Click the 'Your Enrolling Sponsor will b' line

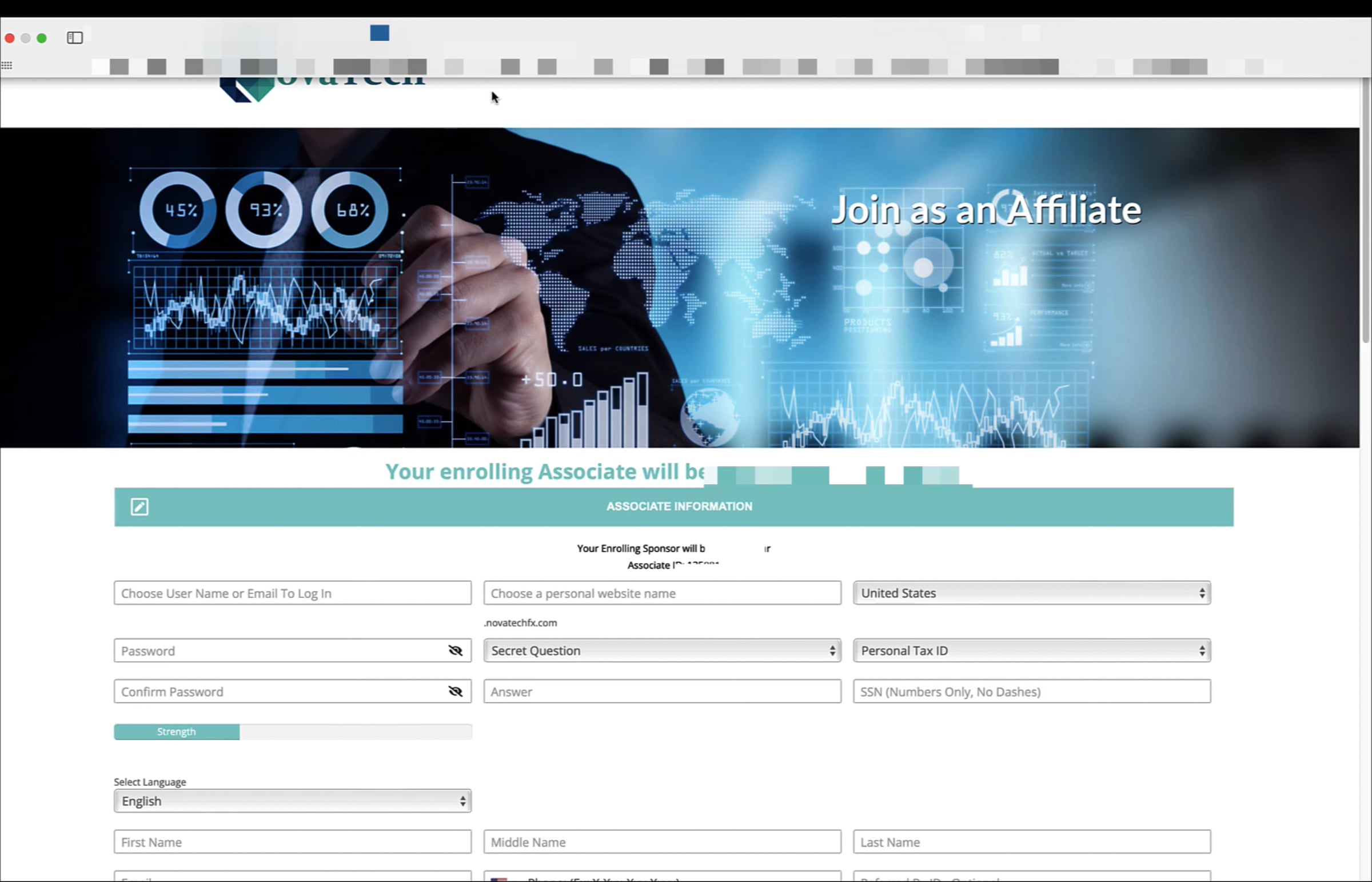(x=641, y=548)
